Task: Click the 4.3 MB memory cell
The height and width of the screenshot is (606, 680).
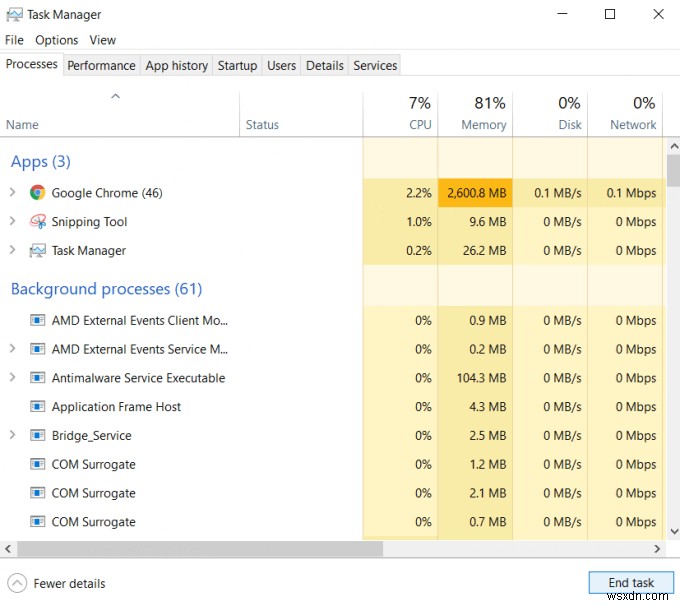Action: point(475,406)
